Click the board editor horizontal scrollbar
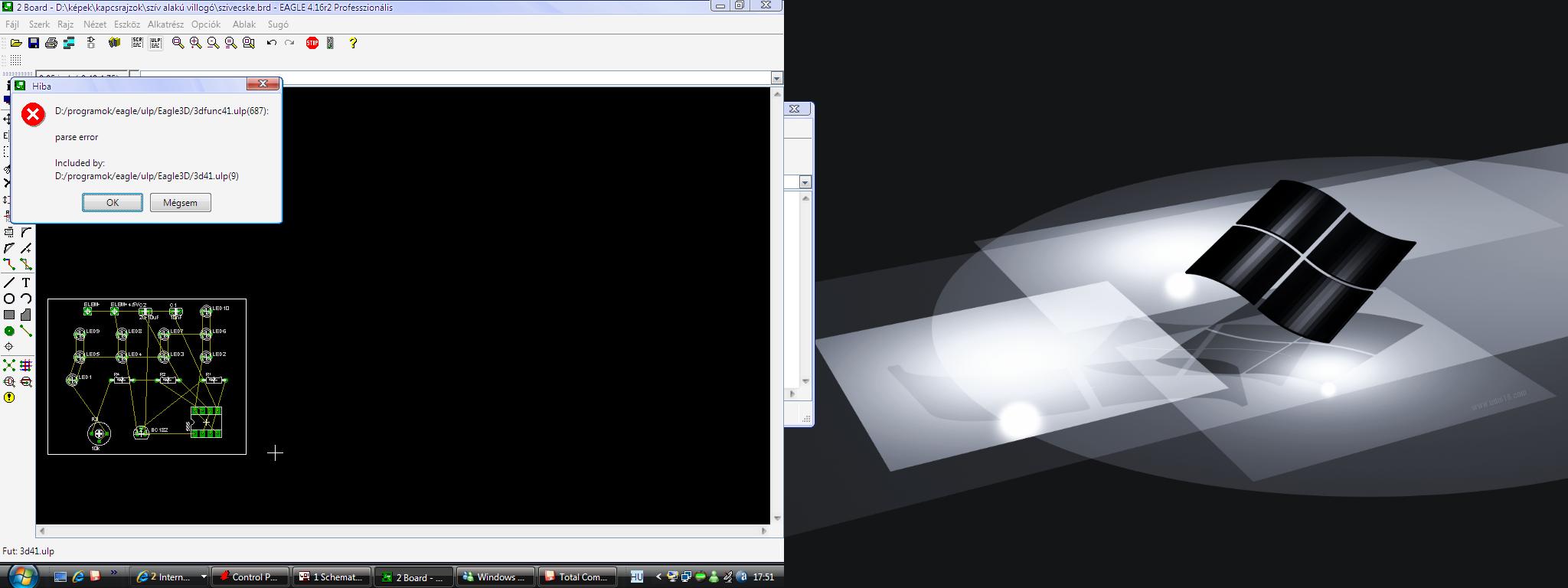This screenshot has width=1568, height=588. 403,531
